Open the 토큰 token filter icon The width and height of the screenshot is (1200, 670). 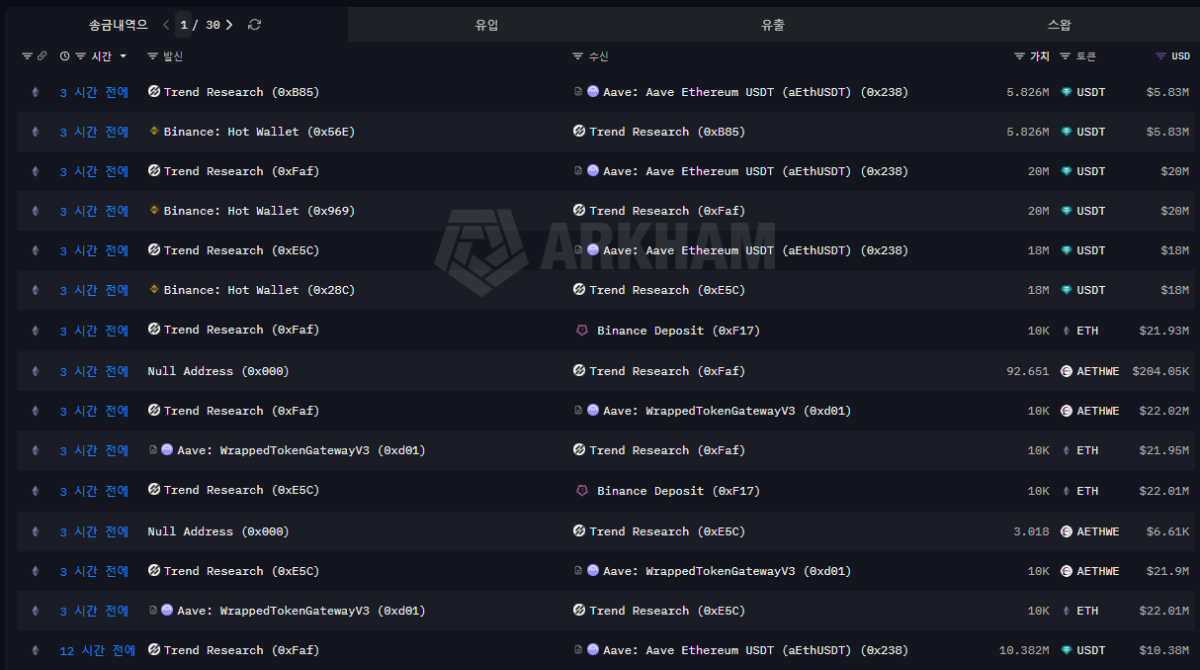pyautogui.click(x=1065, y=57)
